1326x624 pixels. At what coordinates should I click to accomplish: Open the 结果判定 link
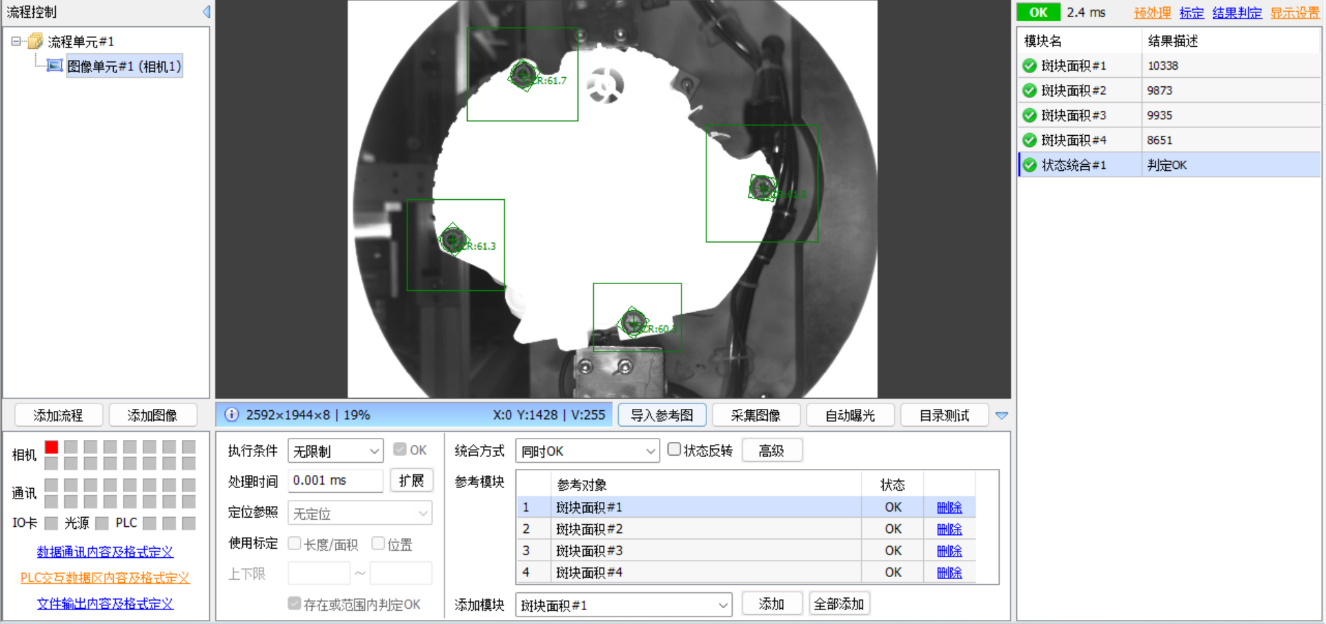click(x=1237, y=13)
